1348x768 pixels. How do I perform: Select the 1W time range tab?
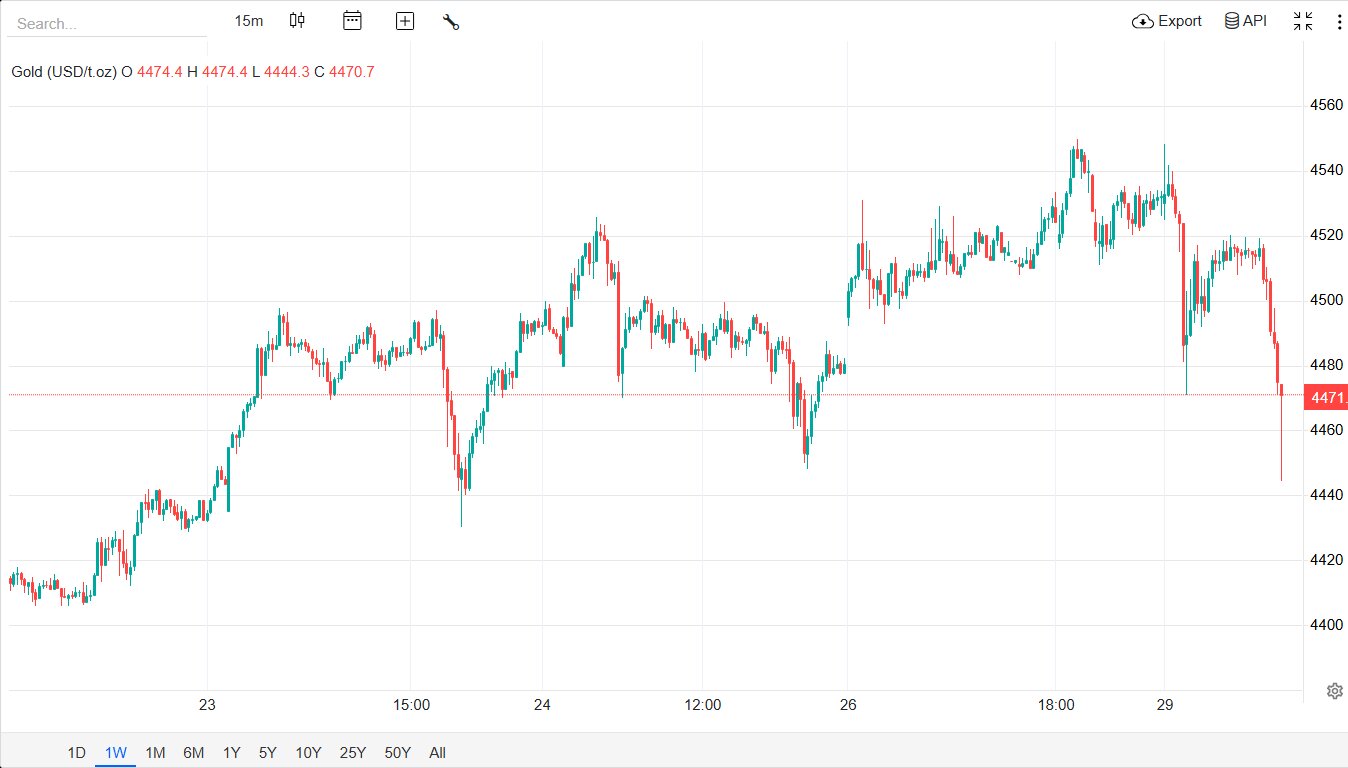tap(116, 753)
